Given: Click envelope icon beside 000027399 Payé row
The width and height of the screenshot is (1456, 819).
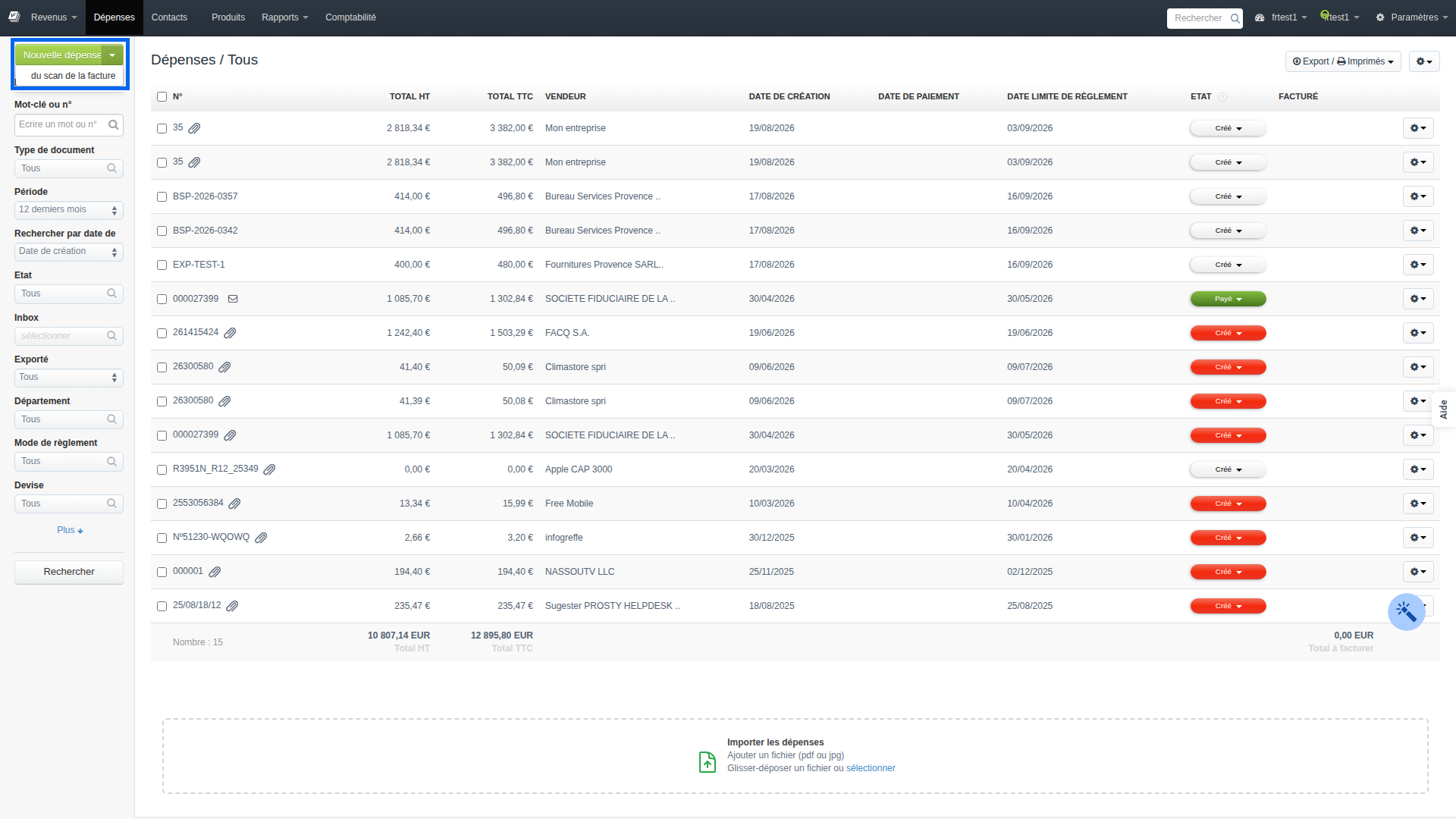Looking at the screenshot, I should [233, 299].
